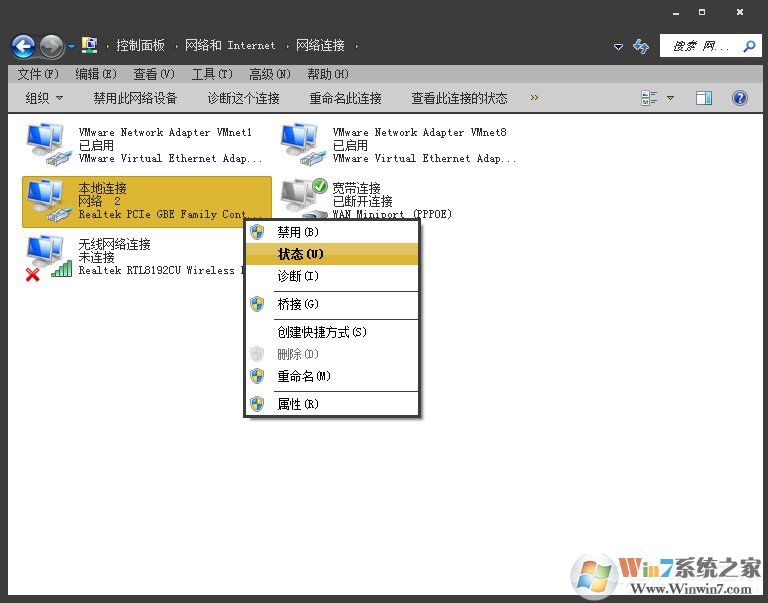768x603 pixels.
Task: Click the '未连接' status under 无线网络连接
Action: pos(96,257)
